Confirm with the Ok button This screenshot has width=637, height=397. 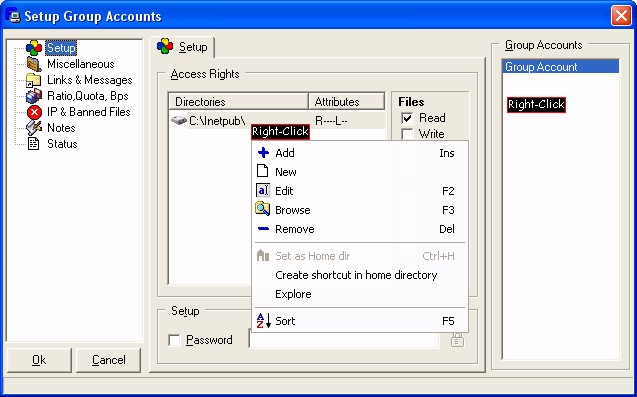(39, 360)
